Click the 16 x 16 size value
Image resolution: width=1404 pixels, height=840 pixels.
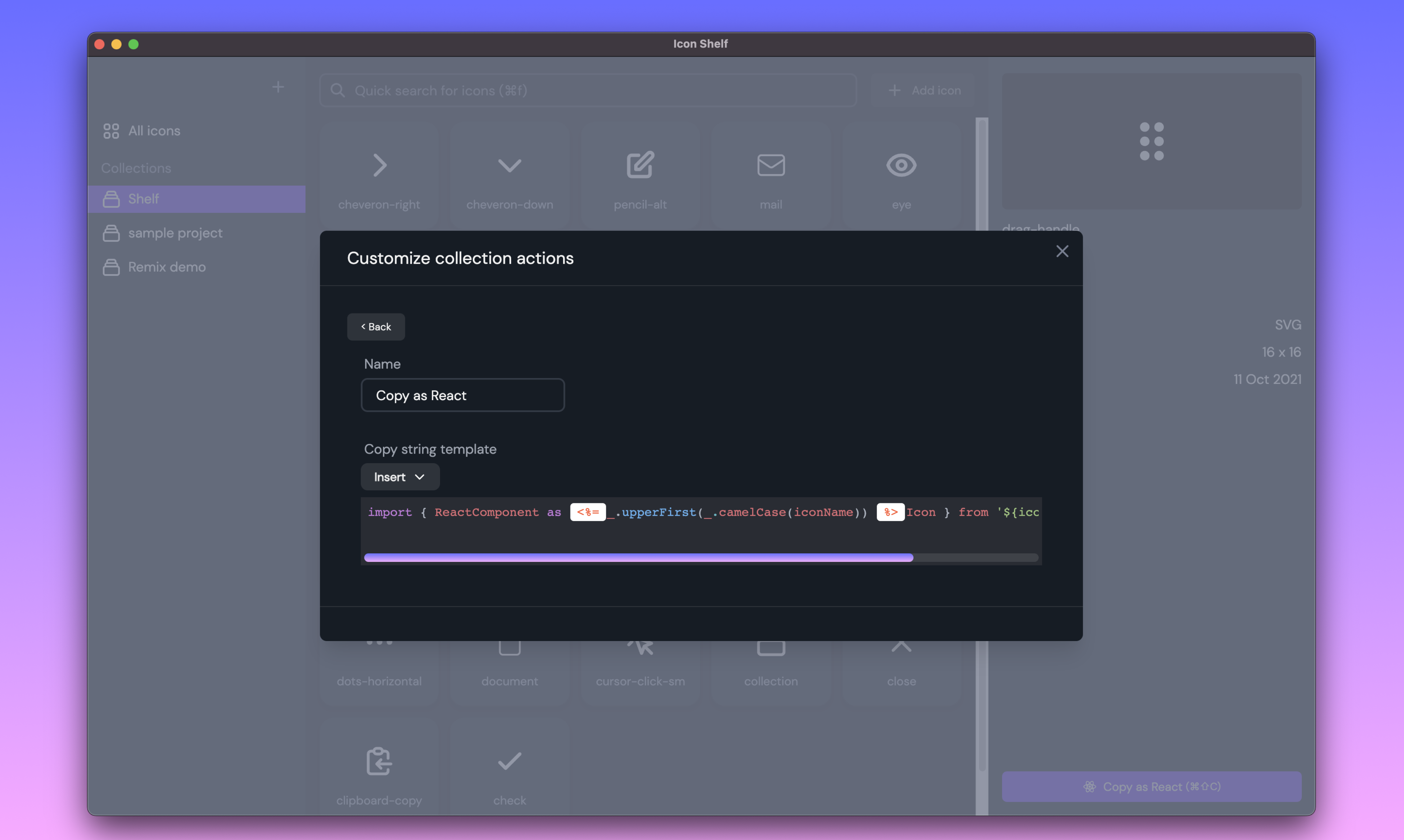[1281, 352]
